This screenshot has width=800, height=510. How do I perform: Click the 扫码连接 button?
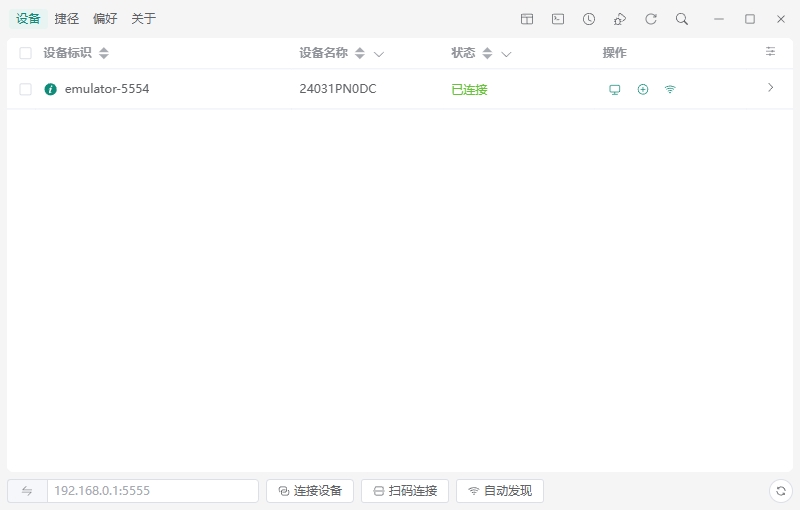pyautogui.click(x=405, y=491)
